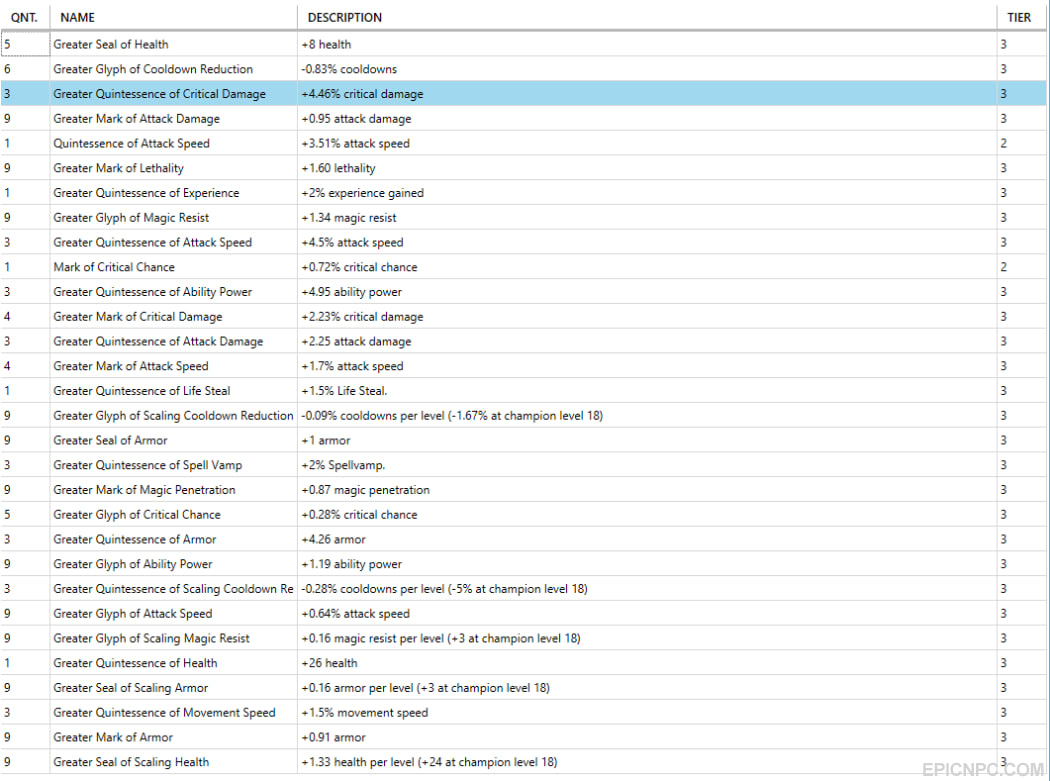Select highlighted Greater Quintessence of Critical Damage

[x=523, y=94]
